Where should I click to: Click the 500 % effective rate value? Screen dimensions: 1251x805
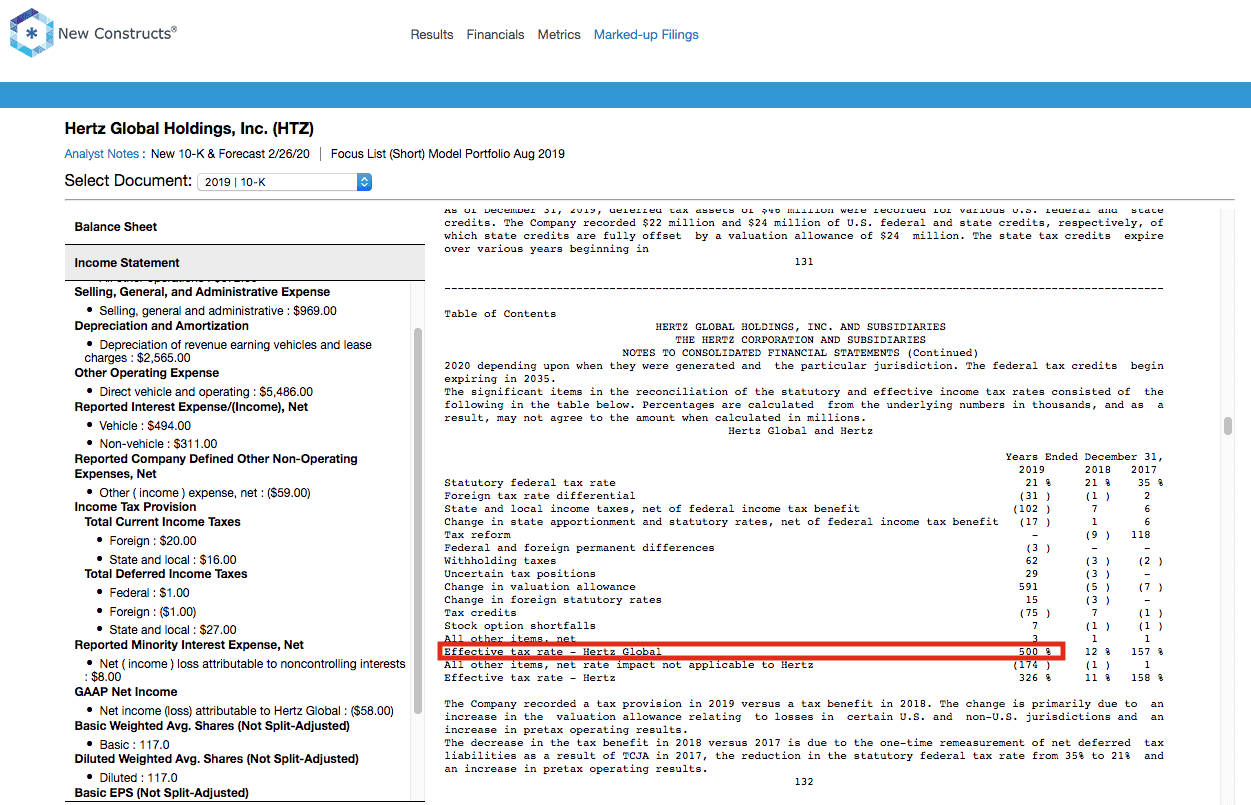point(1035,652)
